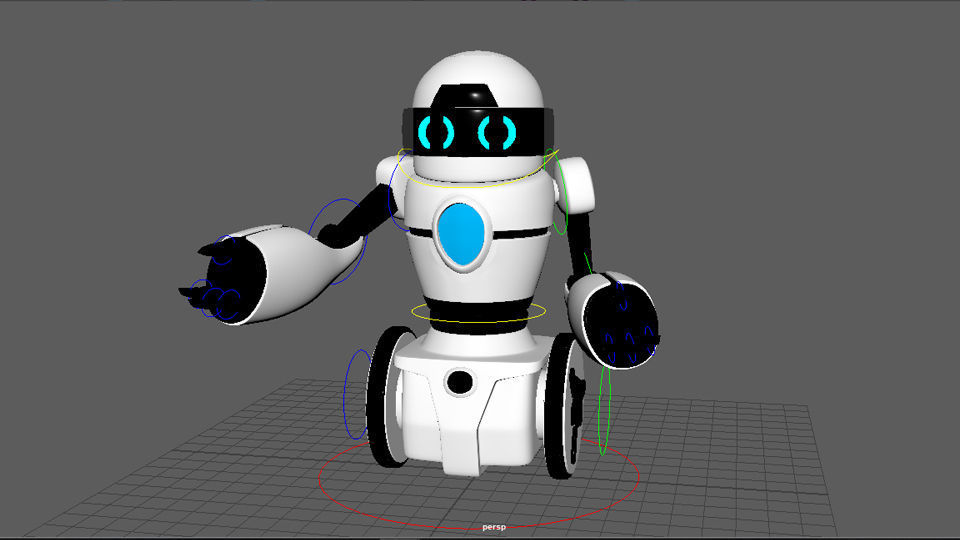Click the persp camera label
Image resolution: width=960 pixels, height=540 pixels.
point(494,527)
